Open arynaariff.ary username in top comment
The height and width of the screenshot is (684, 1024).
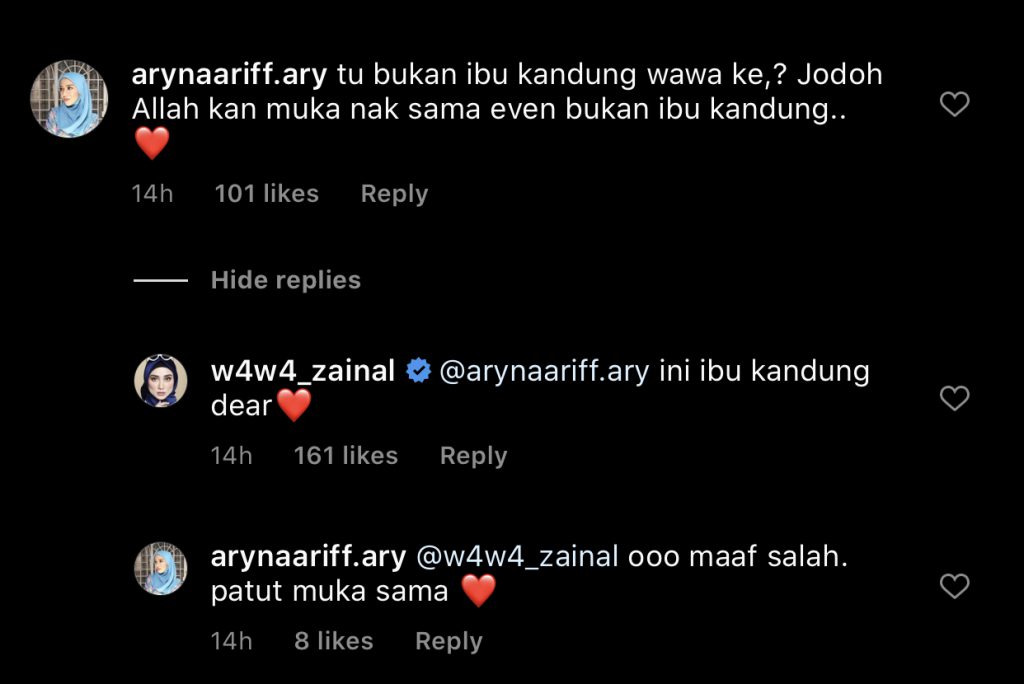229,75
